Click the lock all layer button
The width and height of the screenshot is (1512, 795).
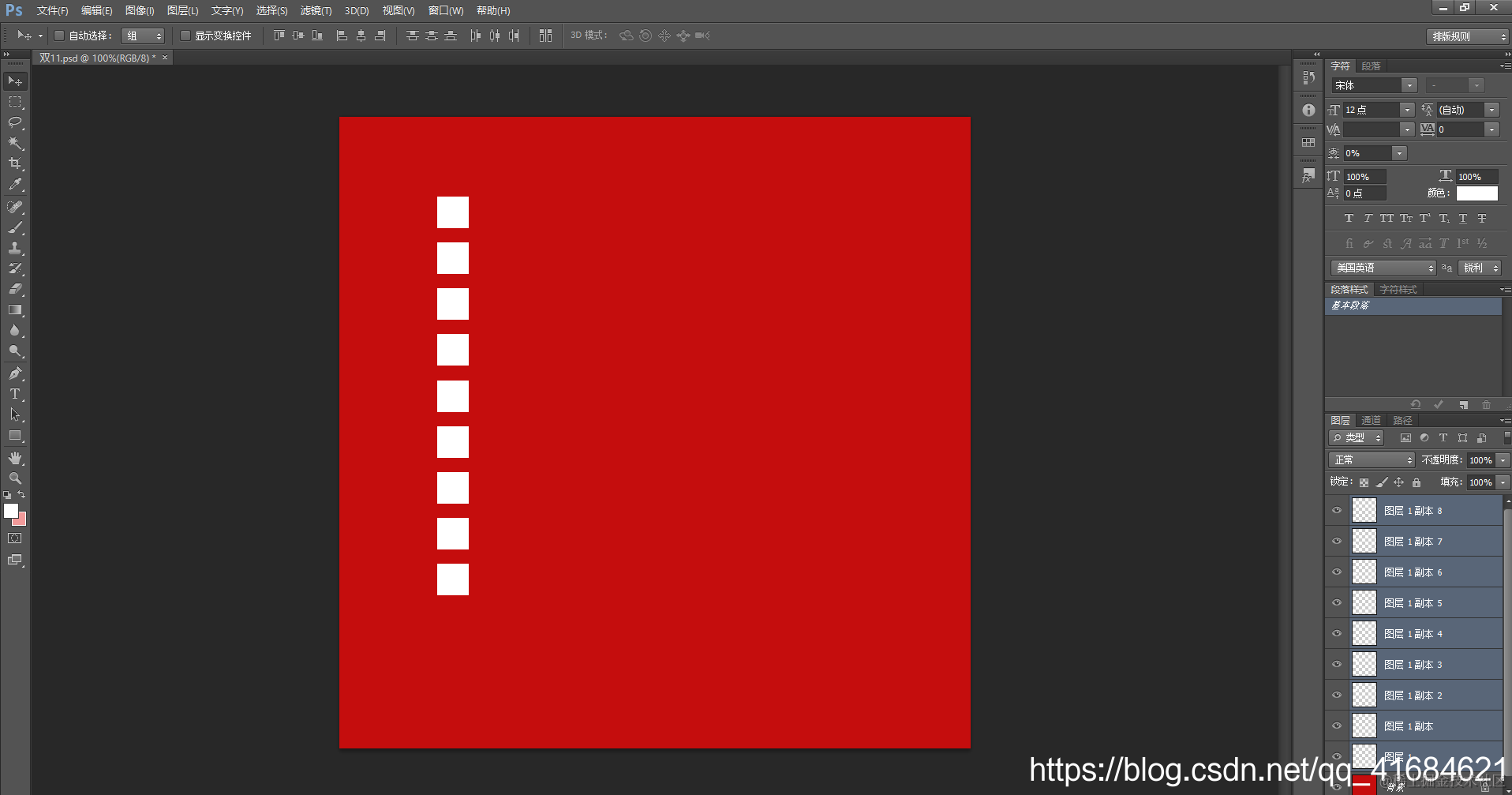click(1417, 482)
